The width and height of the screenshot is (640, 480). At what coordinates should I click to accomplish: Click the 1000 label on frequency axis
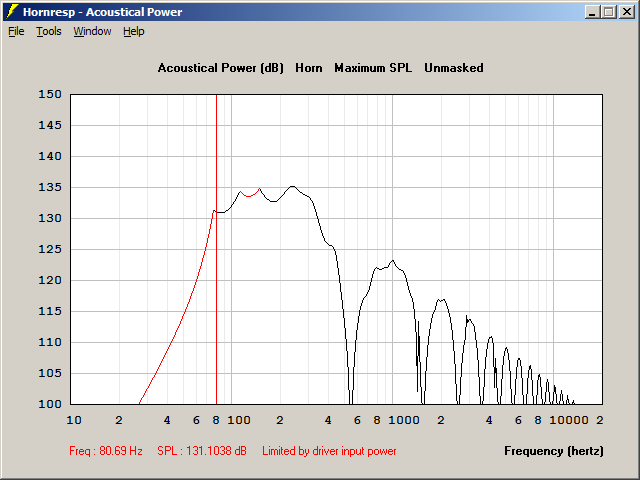tap(404, 420)
